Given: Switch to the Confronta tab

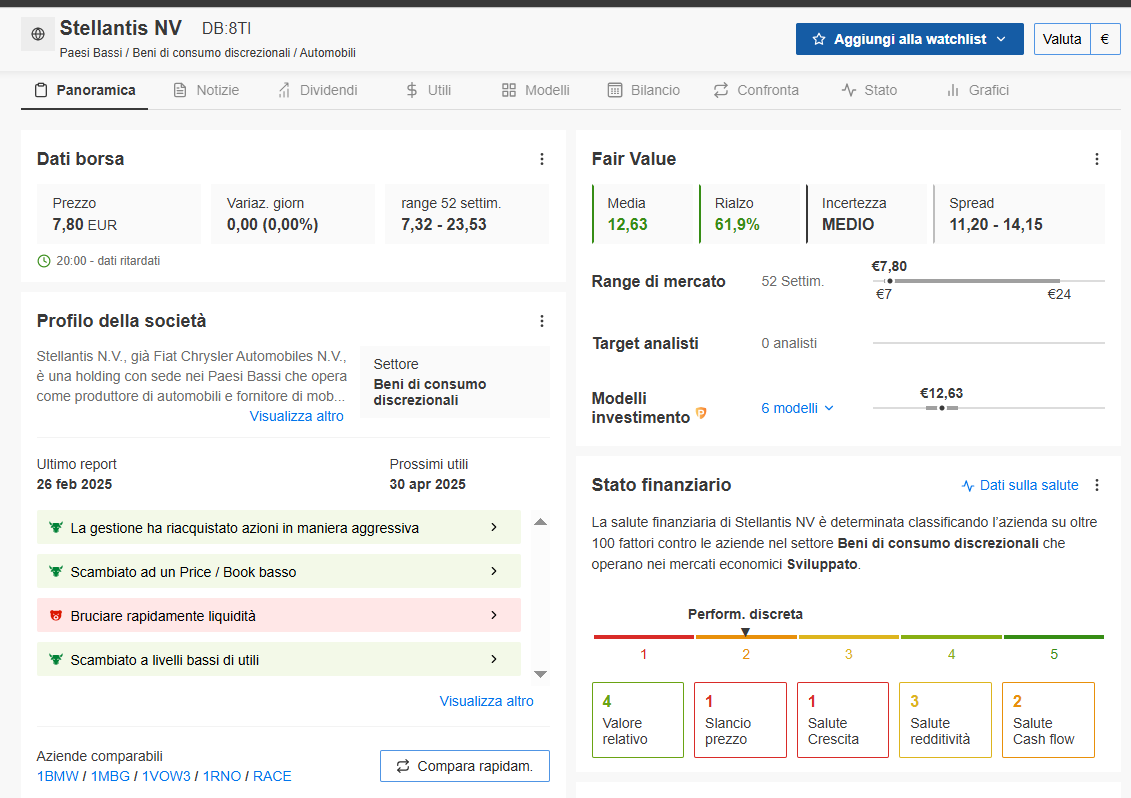Looking at the screenshot, I should pos(756,90).
